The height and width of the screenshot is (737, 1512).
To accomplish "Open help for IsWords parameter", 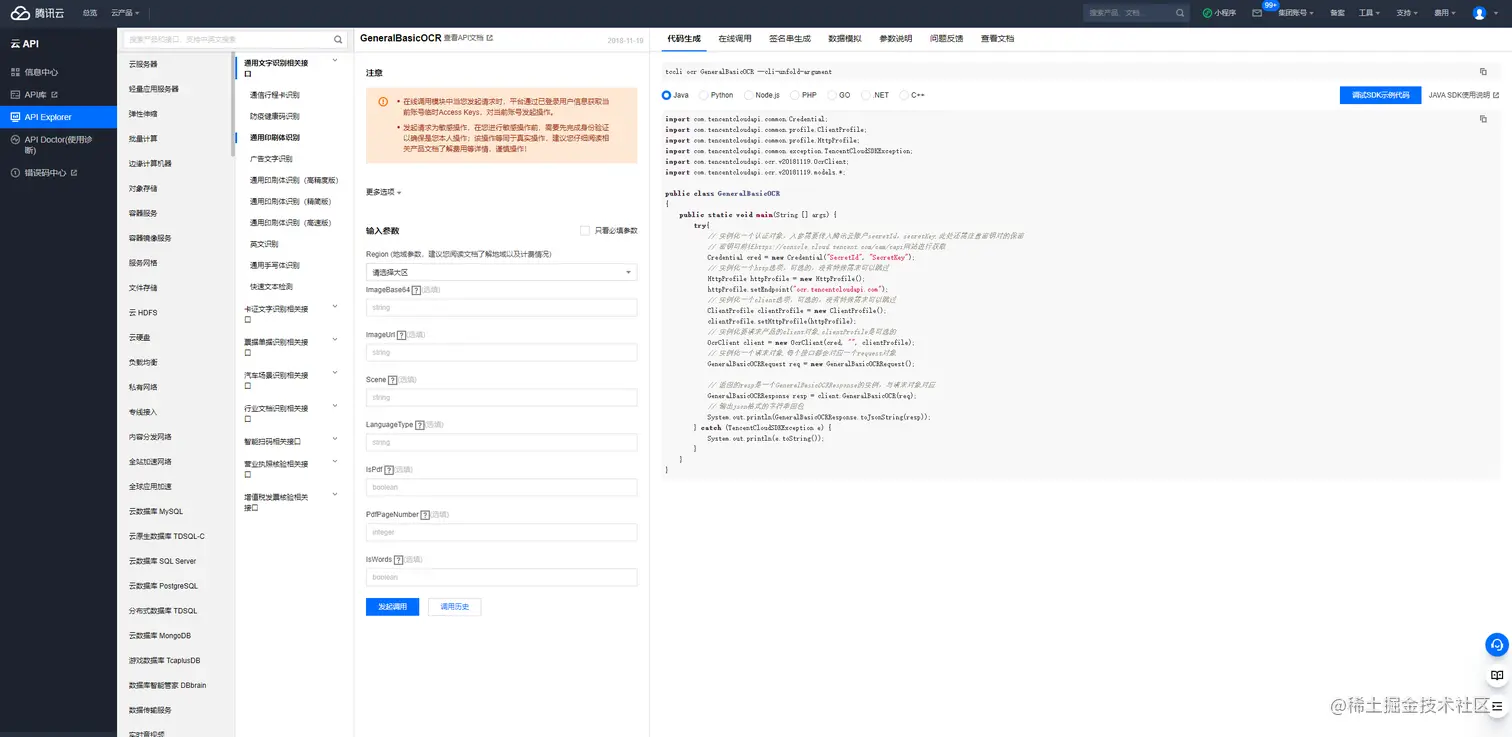I will pos(398,559).
